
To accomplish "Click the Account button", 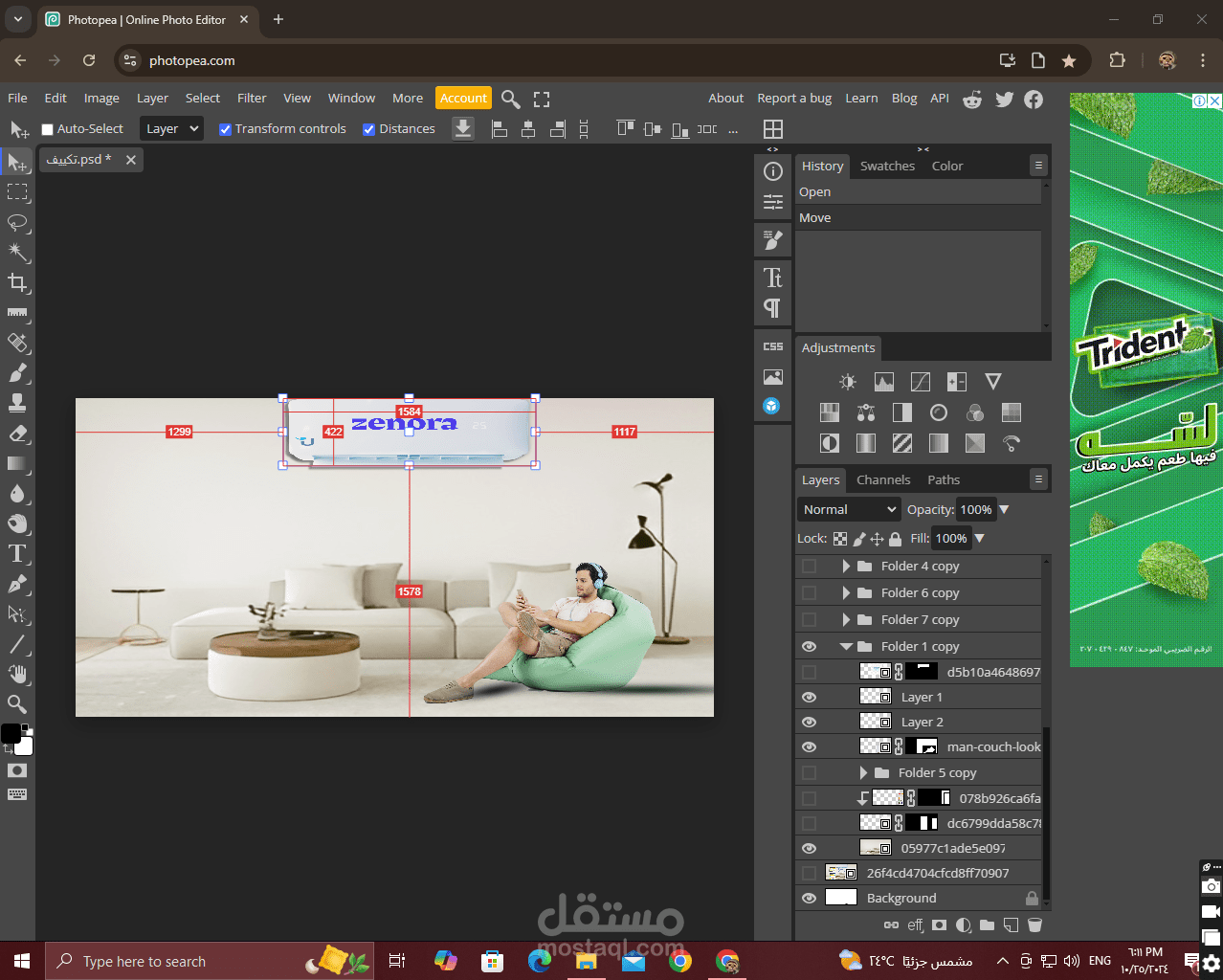I will coord(463,99).
